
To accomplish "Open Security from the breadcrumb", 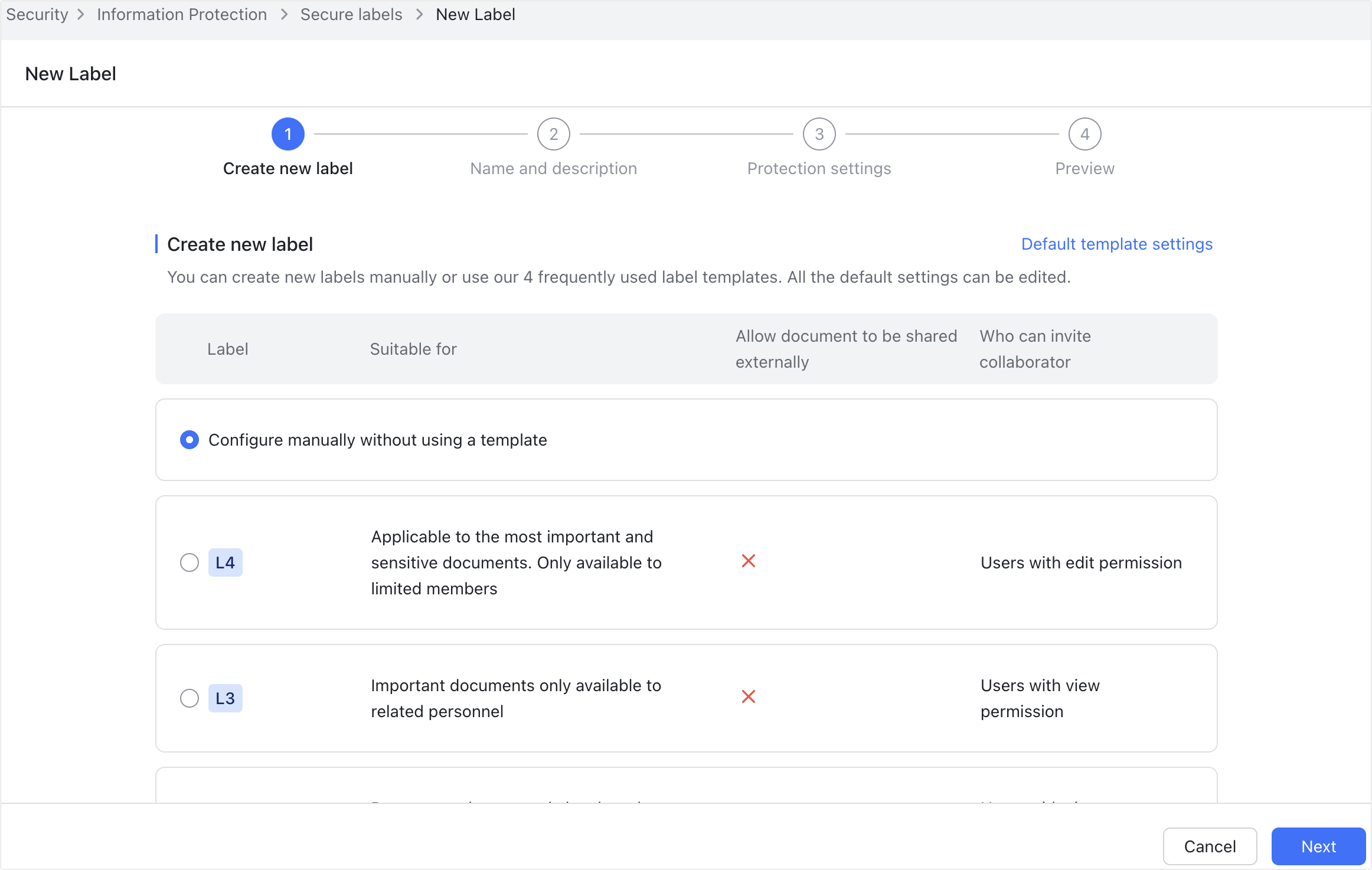I will (37, 14).
